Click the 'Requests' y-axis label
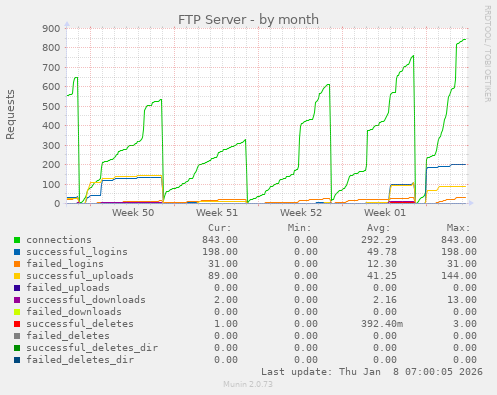Image resolution: width=497 pixels, height=395 pixels. 10,114
